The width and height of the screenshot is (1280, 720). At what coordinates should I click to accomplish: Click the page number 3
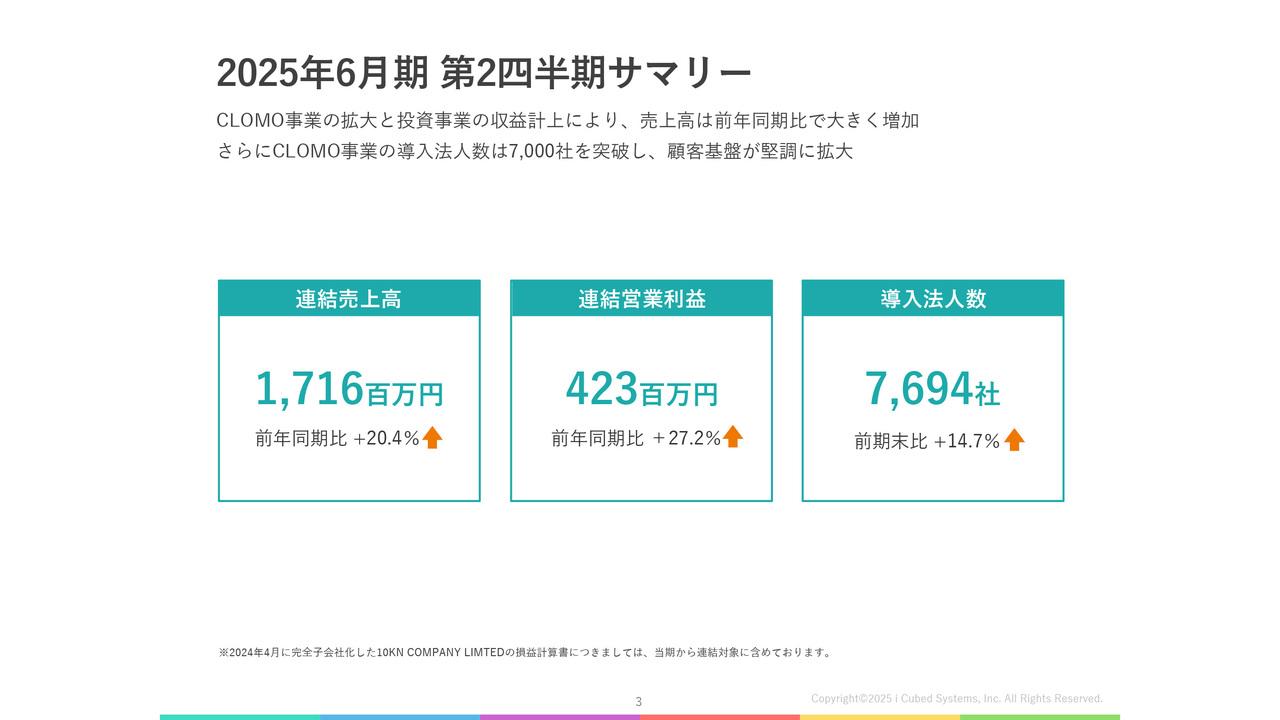(x=639, y=702)
